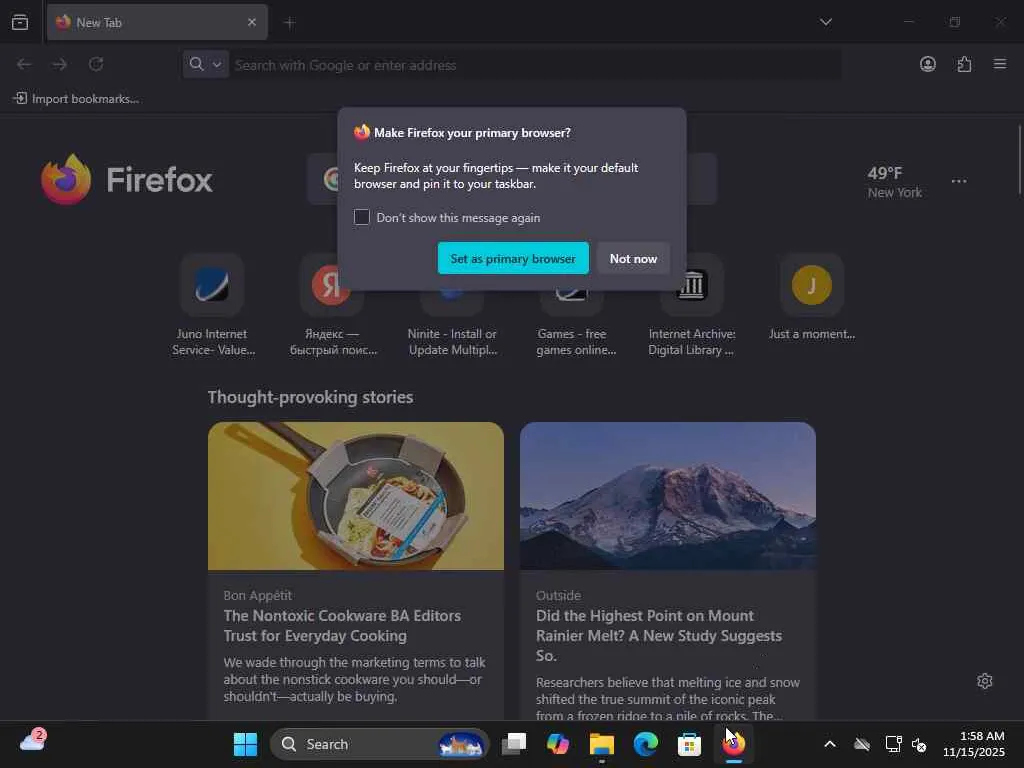Dismiss dialog with Not now
Screen dimensions: 1024x768
(x=633, y=259)
